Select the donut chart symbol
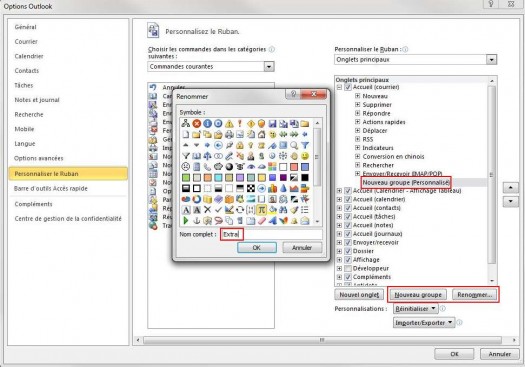The image size is (525, 367). 197,199
